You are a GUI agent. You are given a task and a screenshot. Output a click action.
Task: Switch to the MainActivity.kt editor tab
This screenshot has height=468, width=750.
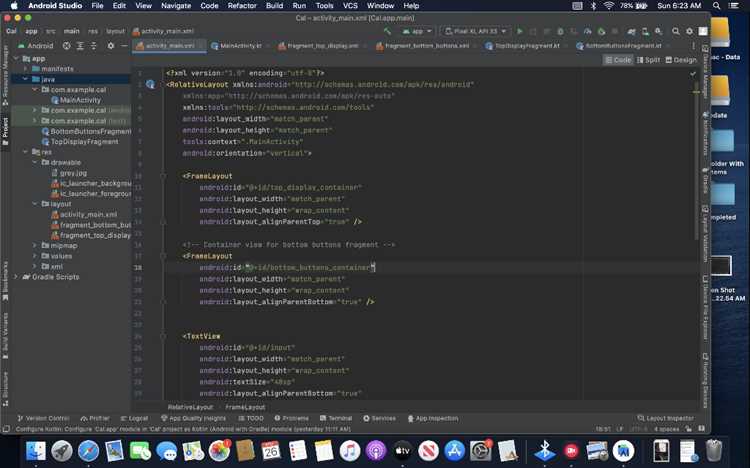click(x=237, y=46)
